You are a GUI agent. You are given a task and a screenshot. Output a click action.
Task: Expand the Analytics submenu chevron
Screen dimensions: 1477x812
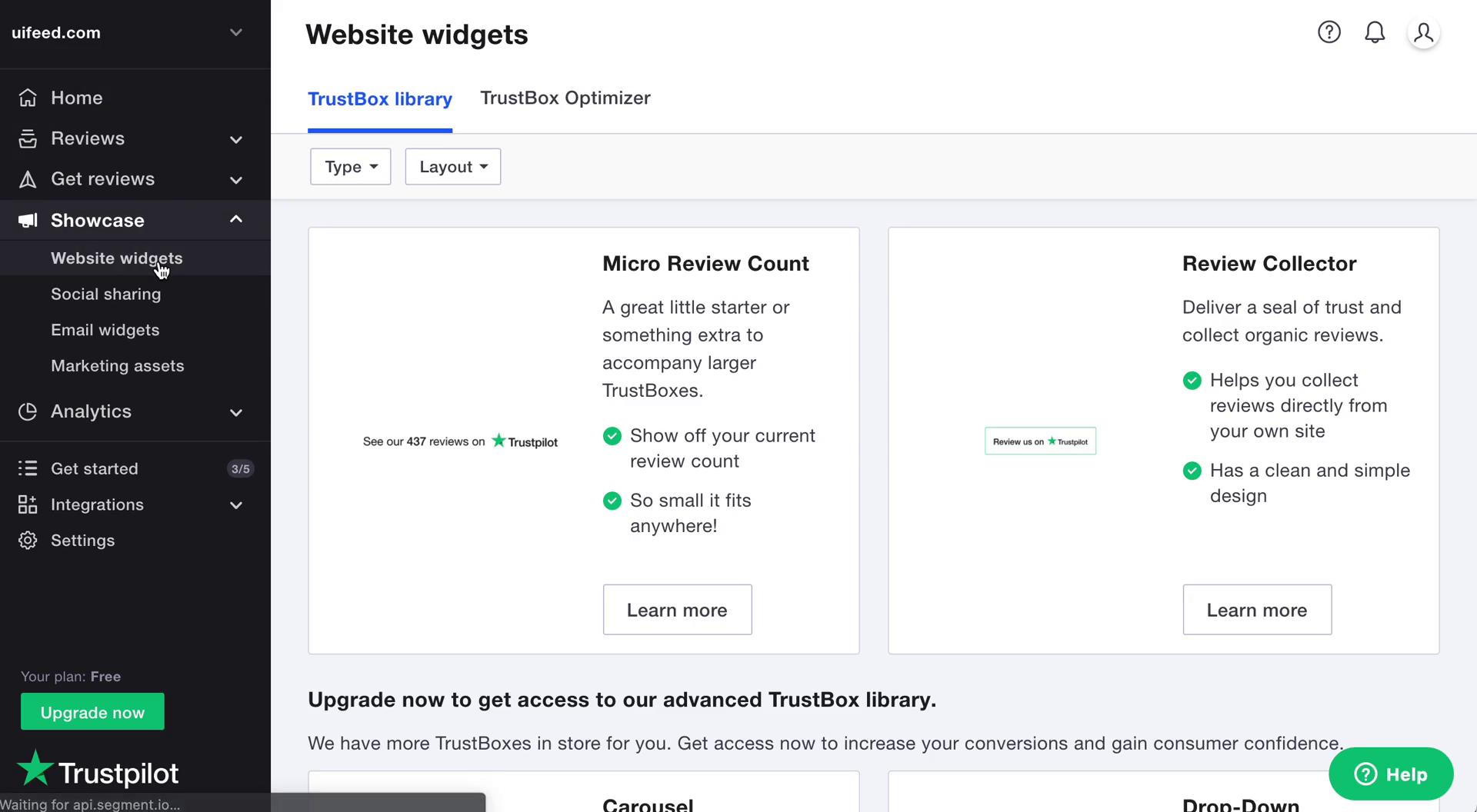(236, 412)
